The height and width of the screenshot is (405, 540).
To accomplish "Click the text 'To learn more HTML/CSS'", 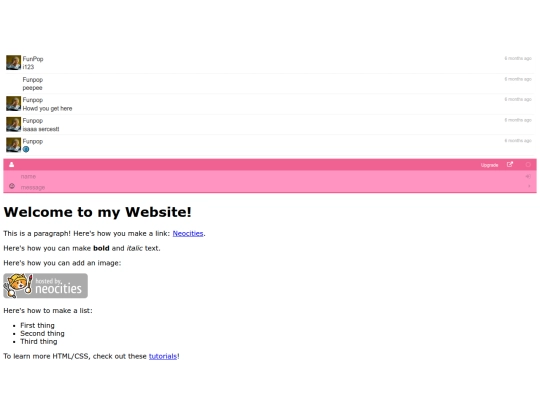I will click(x=46, y=356).
